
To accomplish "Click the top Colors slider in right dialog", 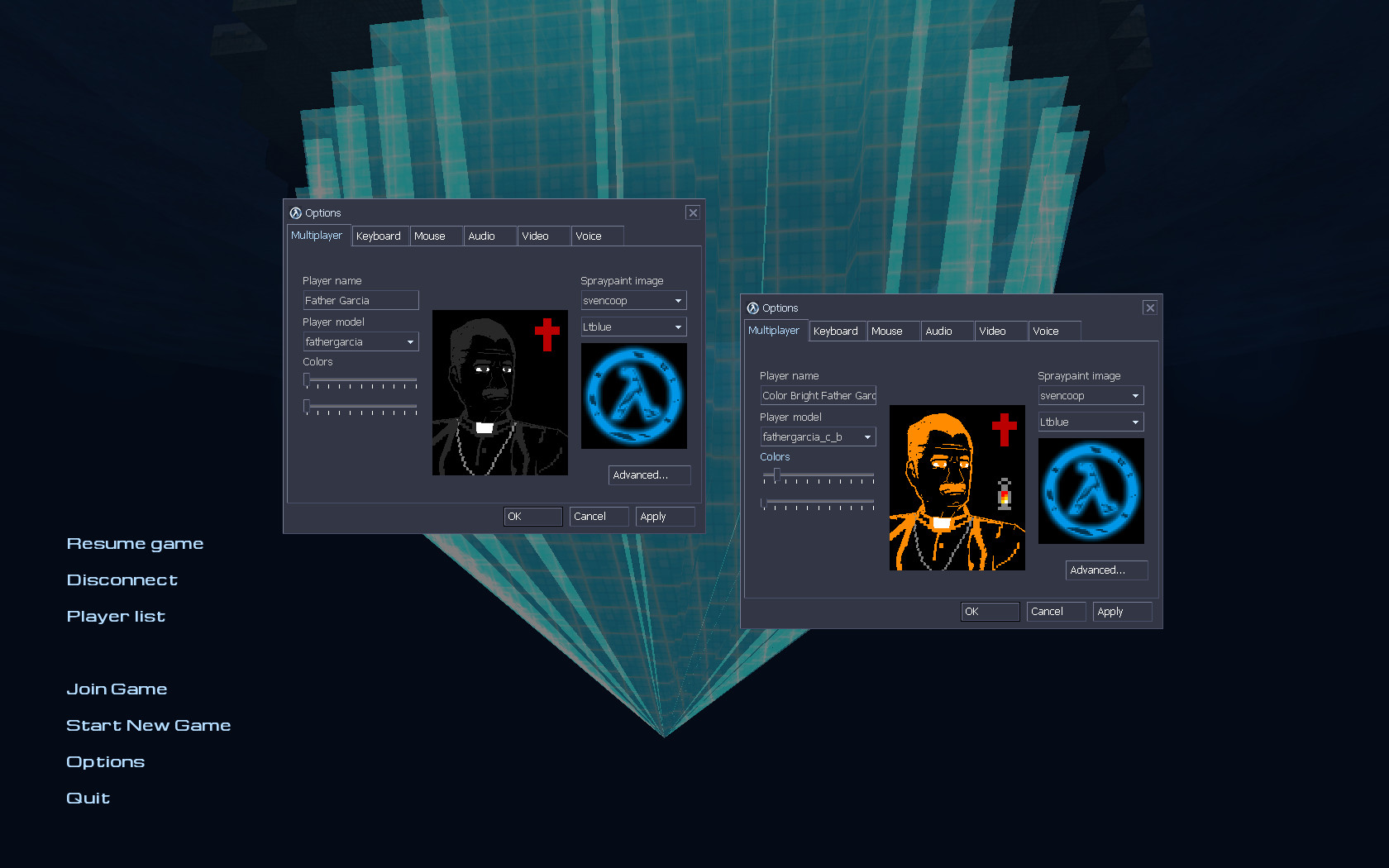I will pos(818,475).
